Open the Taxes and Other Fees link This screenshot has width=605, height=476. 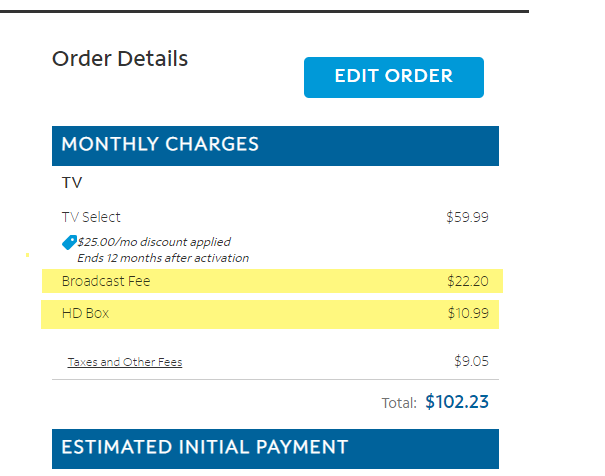coord(125,362)
